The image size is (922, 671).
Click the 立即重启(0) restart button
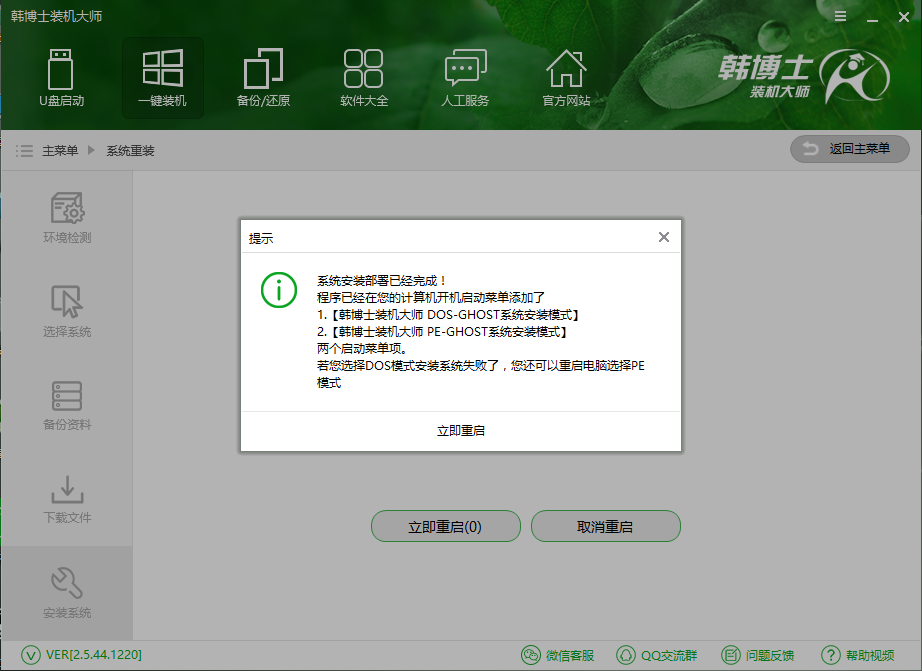tap(445, 526)
